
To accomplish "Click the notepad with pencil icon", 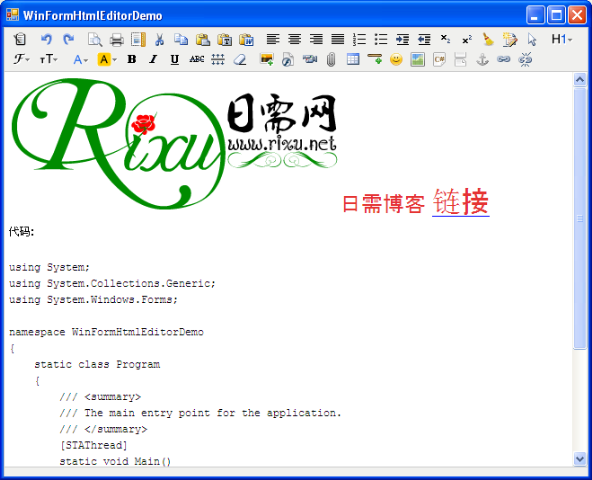I will tap(510, 39).
